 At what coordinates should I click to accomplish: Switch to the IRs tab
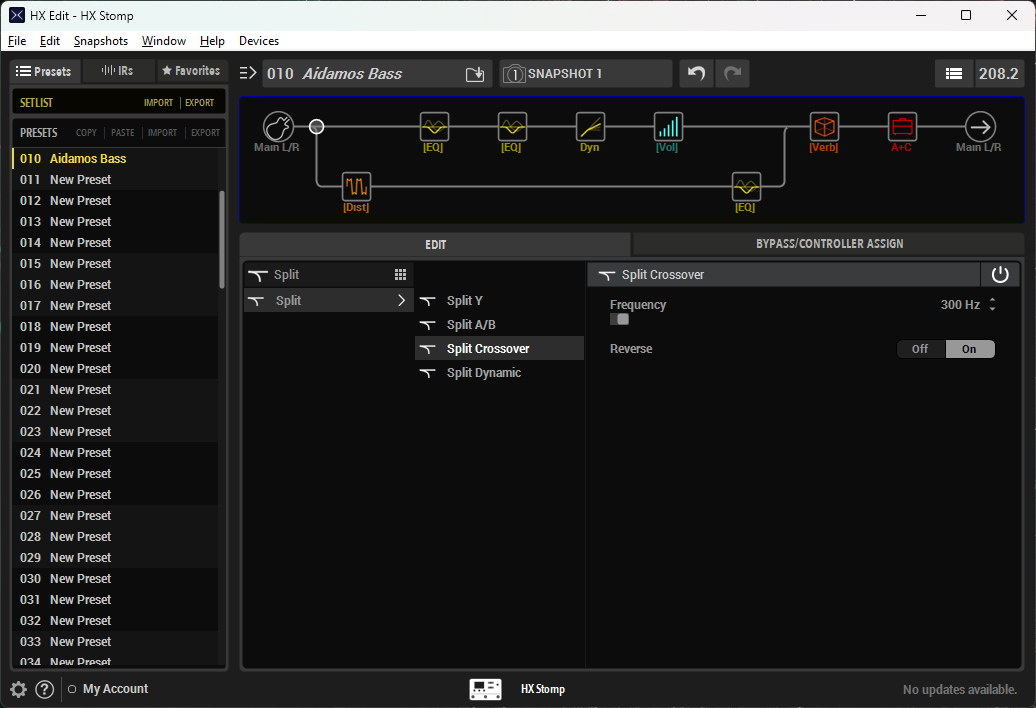coord(118,71)
